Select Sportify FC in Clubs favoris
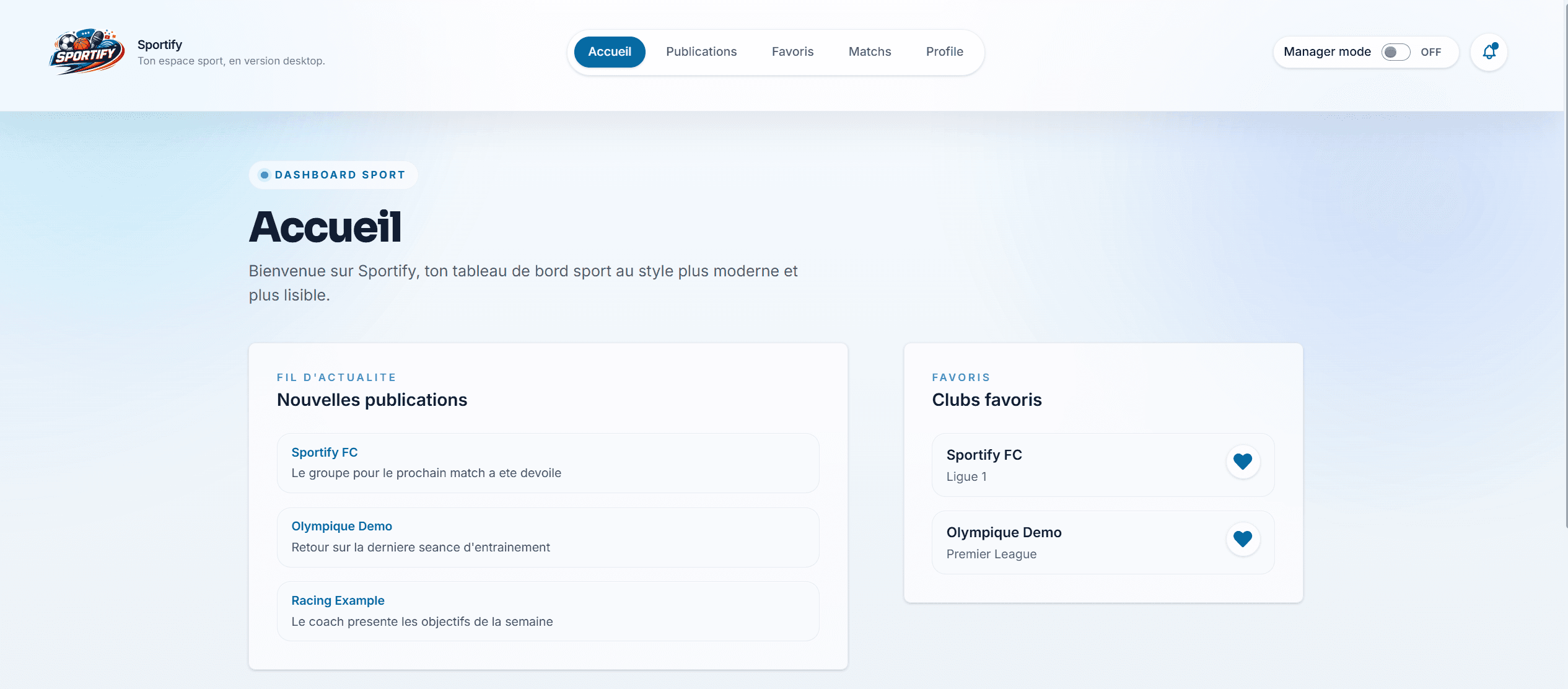The height and width of the screenshot is (689, 1568). click(1103, 465)
